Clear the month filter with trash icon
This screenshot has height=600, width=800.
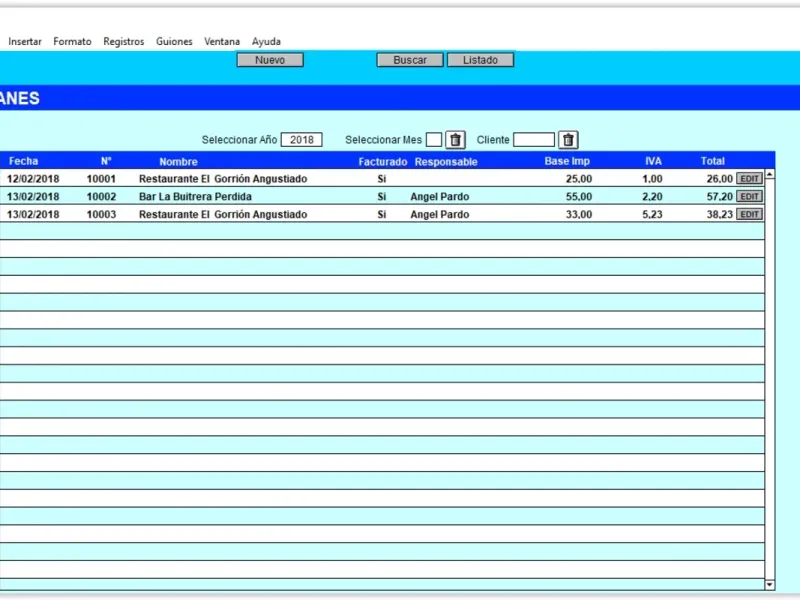pos(455,140)
